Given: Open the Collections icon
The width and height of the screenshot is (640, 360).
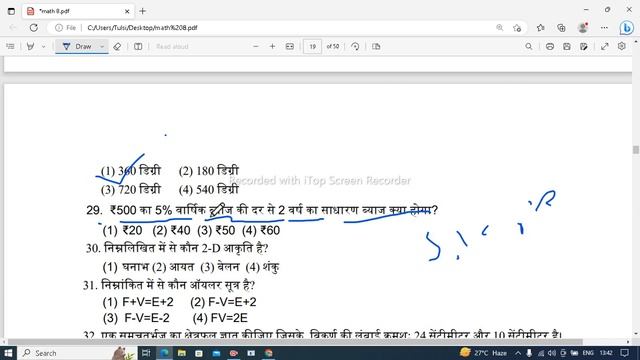Looking at the screenshot, I should (x=562, y=28).
